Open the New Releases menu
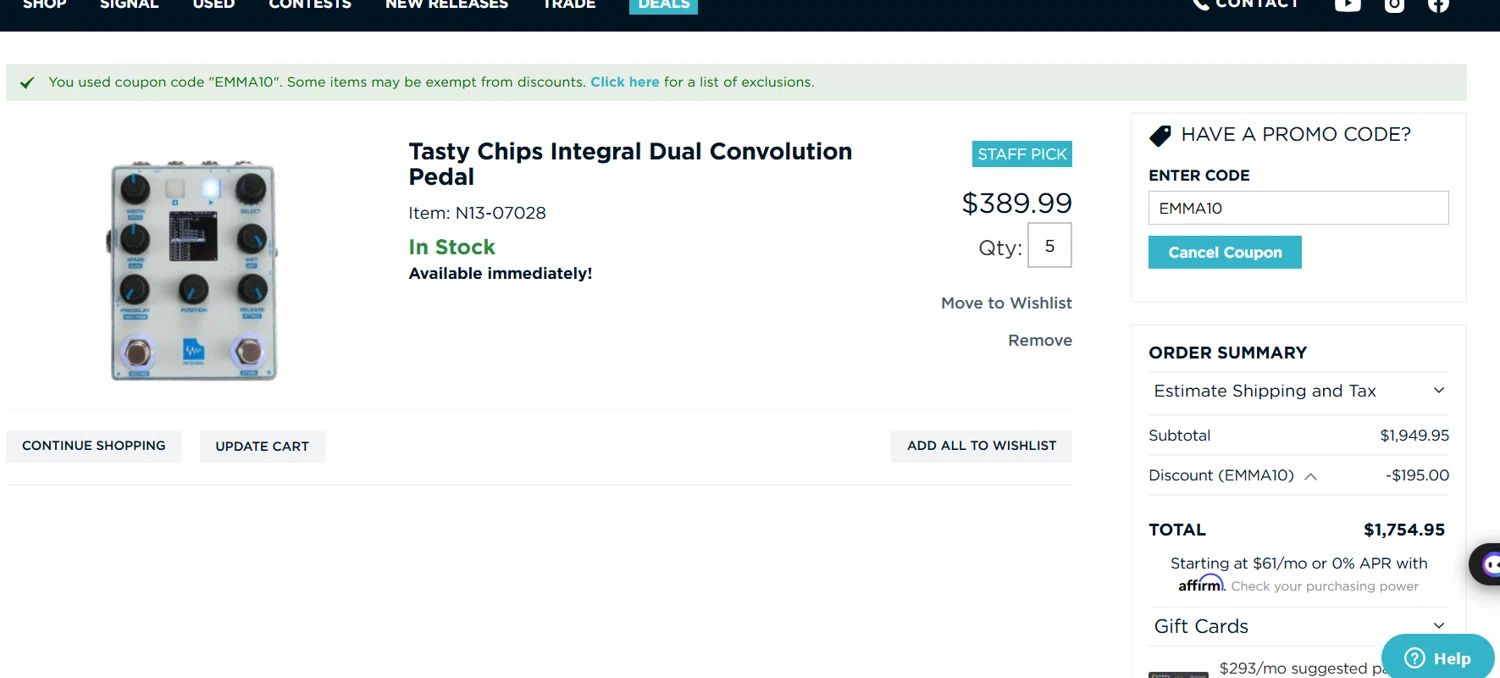 pyautogui.click(x=446, y=5)
